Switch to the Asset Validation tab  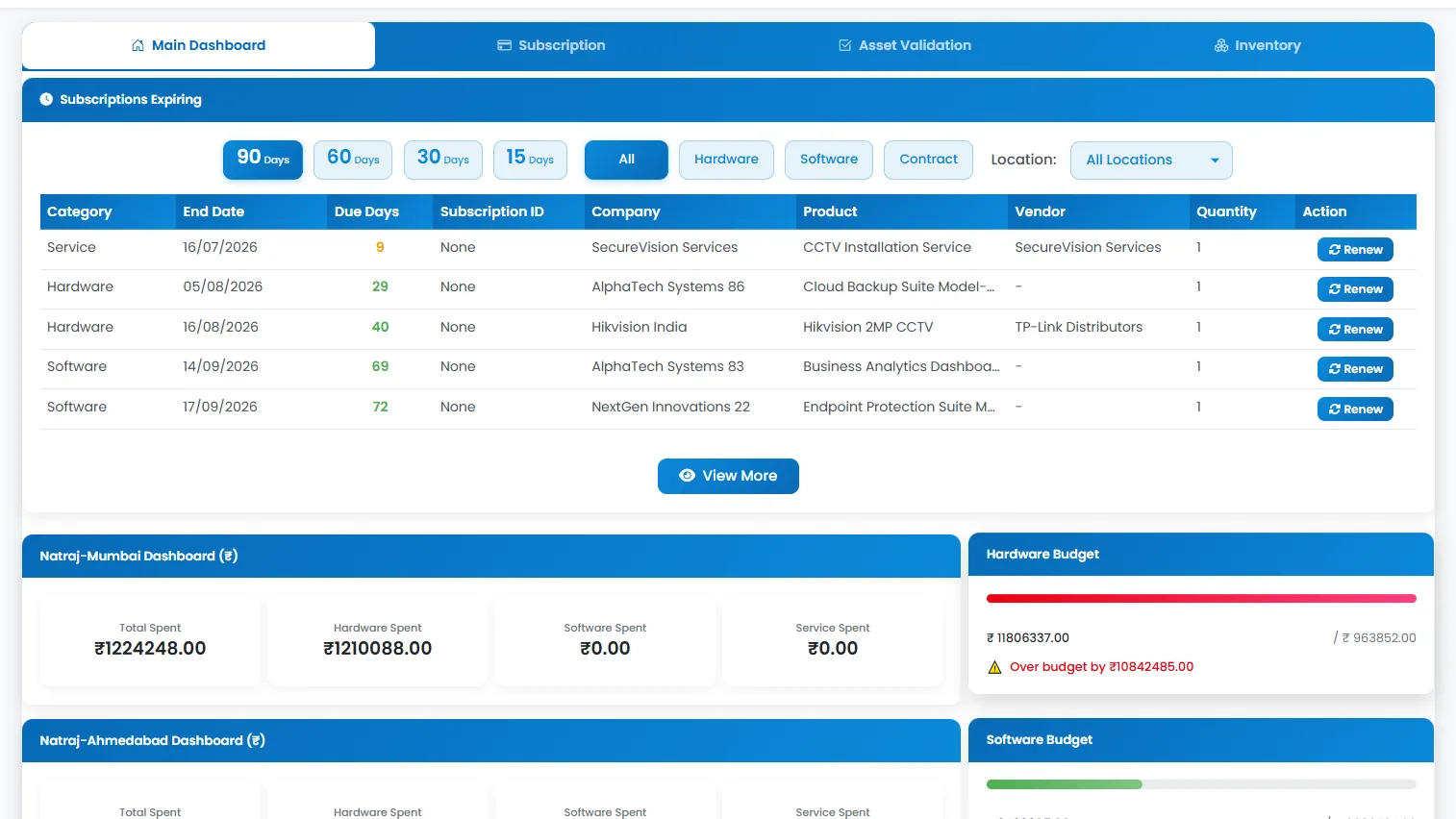tap(905, 45)
